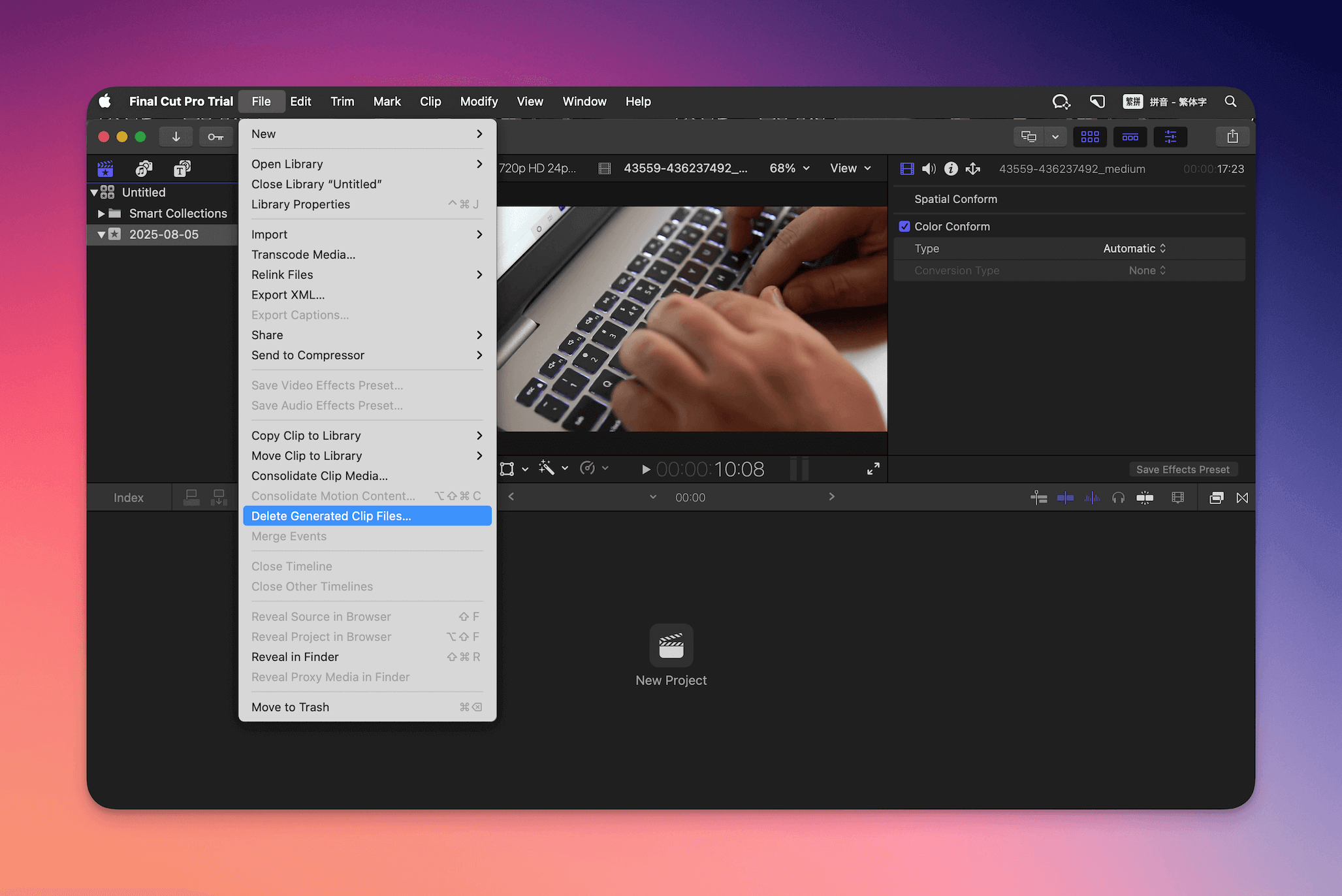Open the Audio inspector speaker tab
This screenshot has height=896, width=1342.
pyautogui.click(x=929, y=168)
